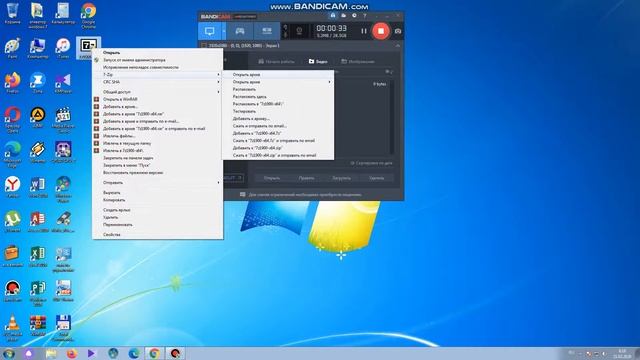640x360 pixels.
Task: Open File Explorer from the taskbar
Action: pos(51,353)
